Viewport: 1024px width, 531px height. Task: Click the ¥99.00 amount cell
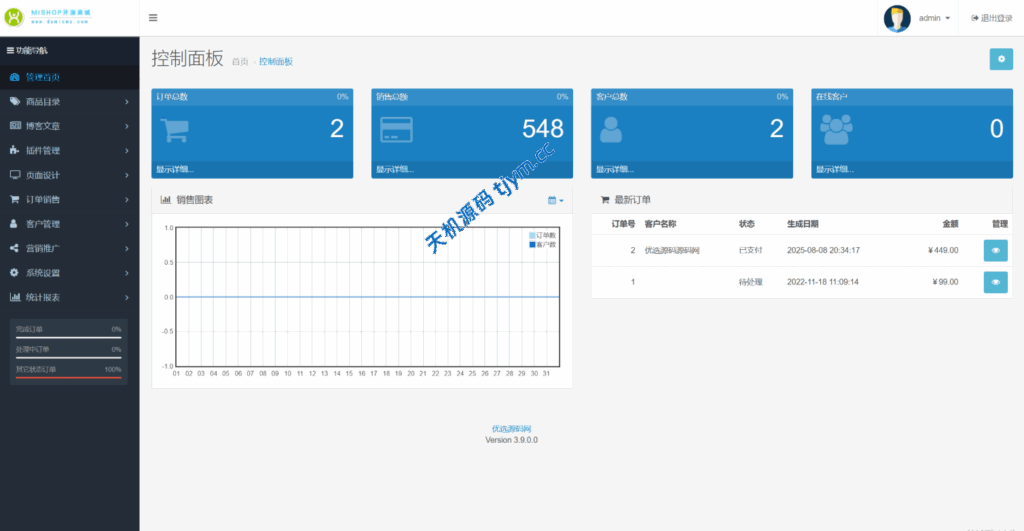pos(945,282)
